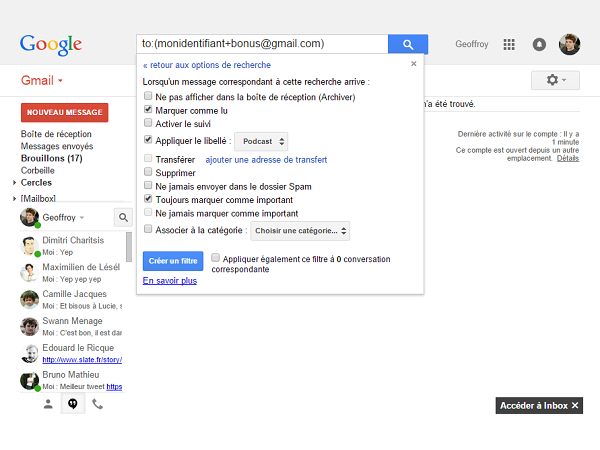Screen dimensions: 600x450
Task: Go to Messages envoyés
Action: pyautogui.click(x=57, y=146)
